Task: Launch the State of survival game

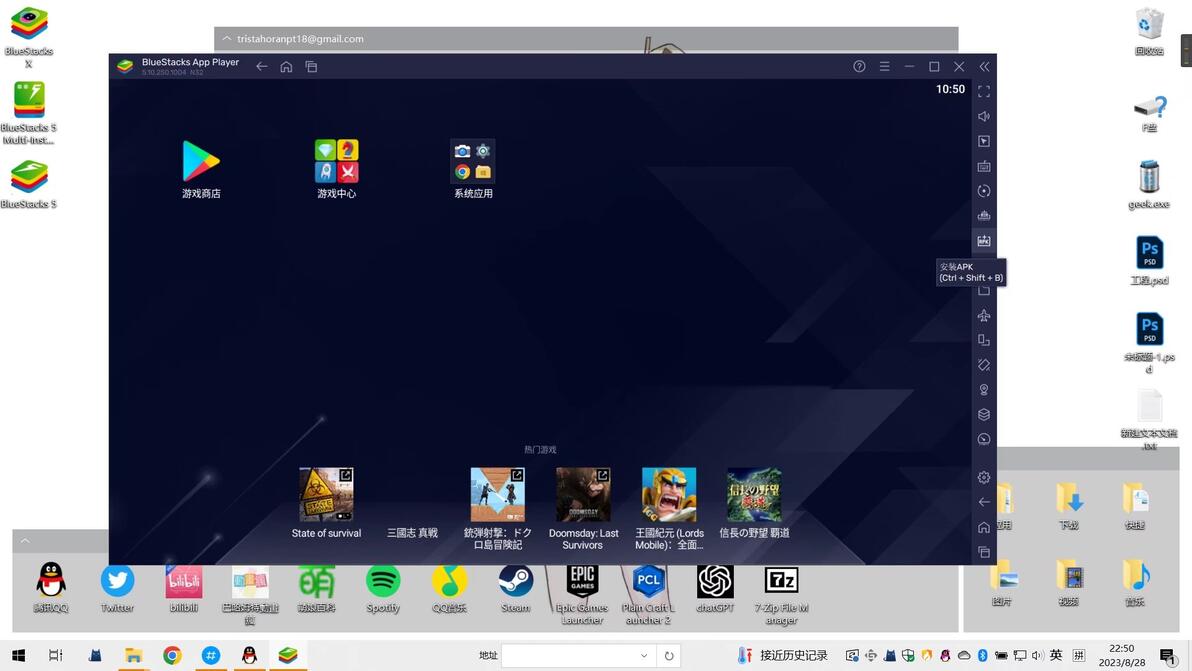Action: (326, 502)
